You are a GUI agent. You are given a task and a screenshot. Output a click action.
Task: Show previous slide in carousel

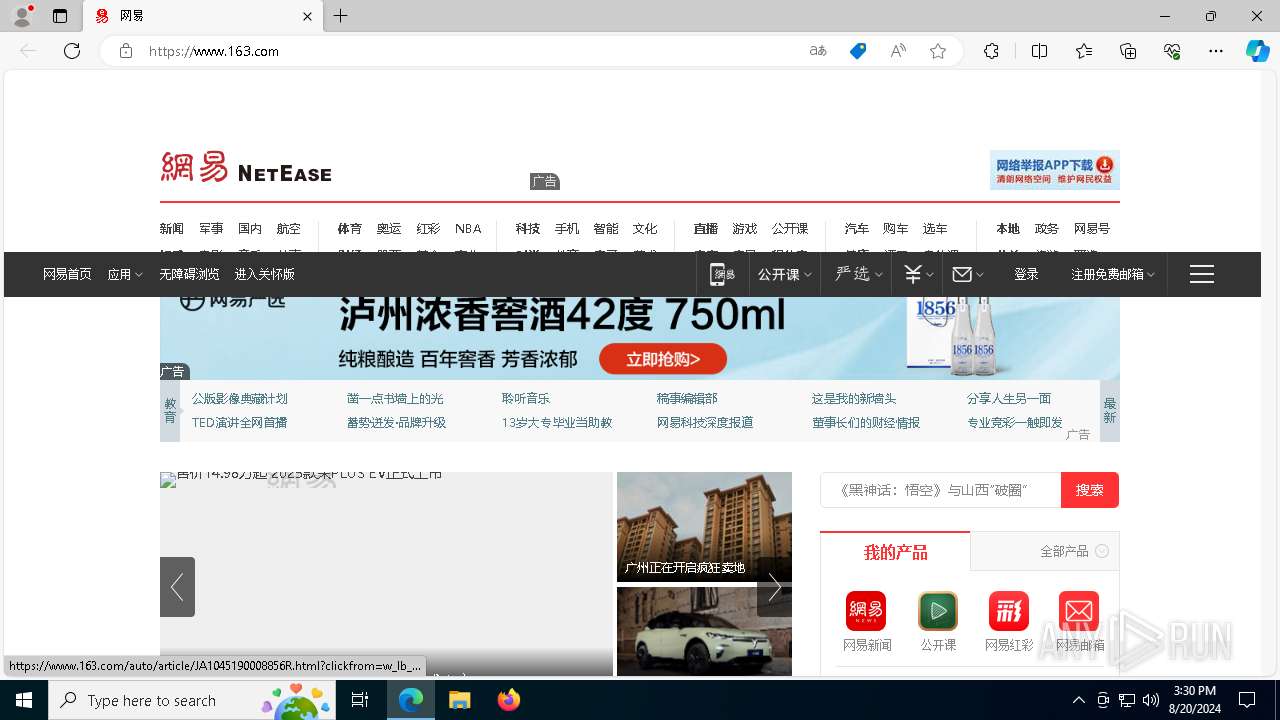[177, 587]
